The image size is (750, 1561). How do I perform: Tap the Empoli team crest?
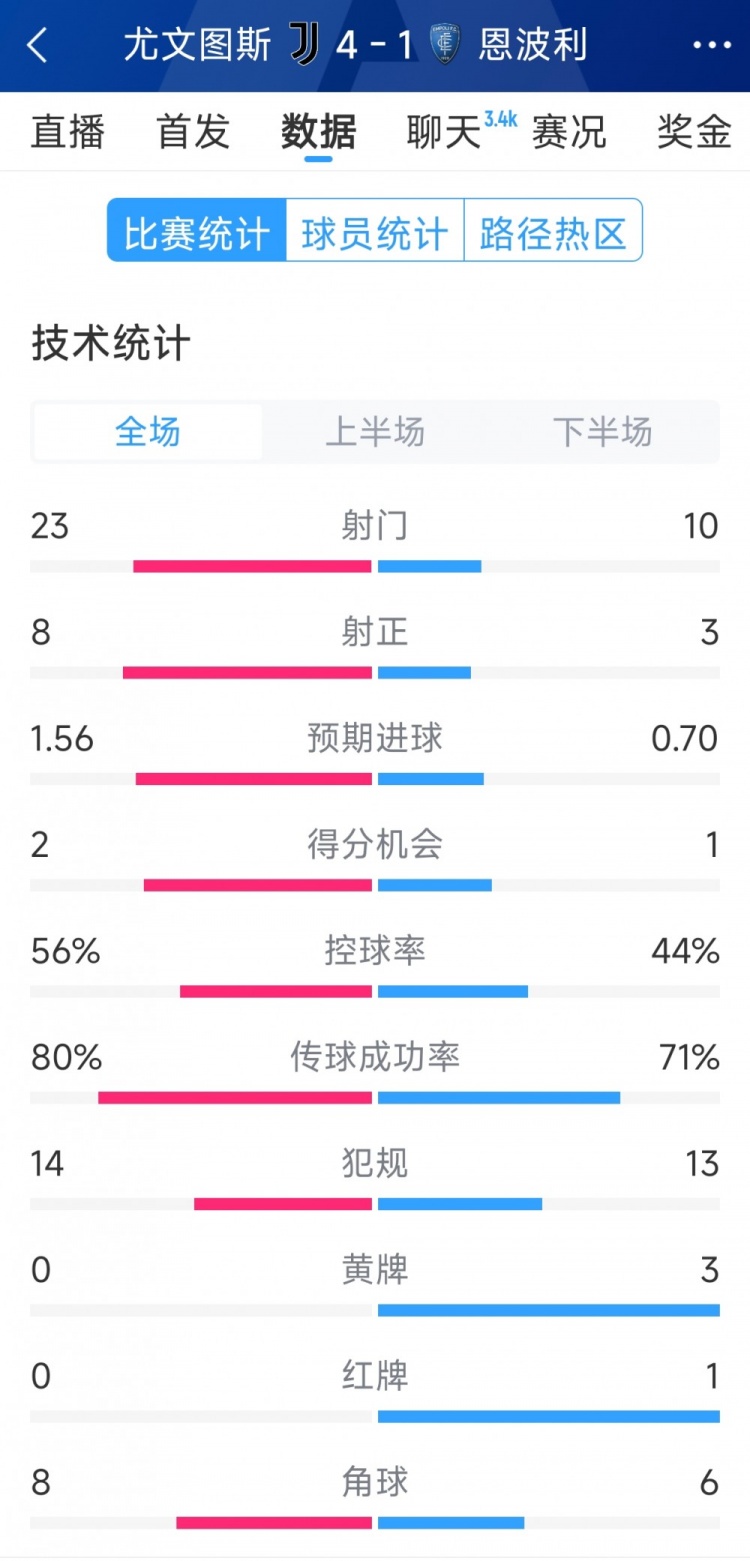tap(444, 45)
